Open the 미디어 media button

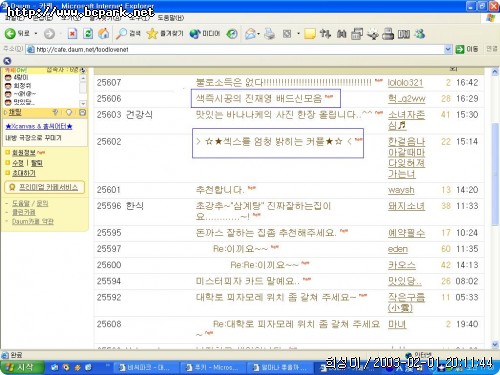pos(205,33)
